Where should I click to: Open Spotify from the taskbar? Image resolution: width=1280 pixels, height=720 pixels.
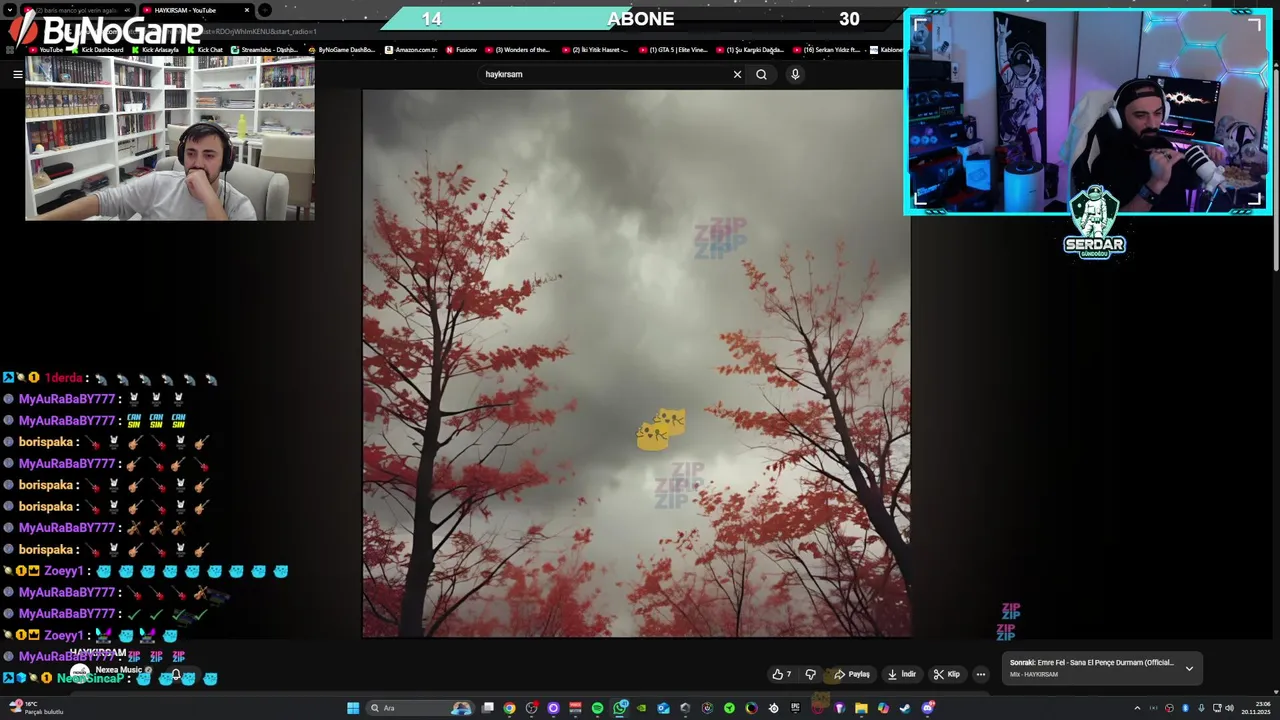click(597, 708)
